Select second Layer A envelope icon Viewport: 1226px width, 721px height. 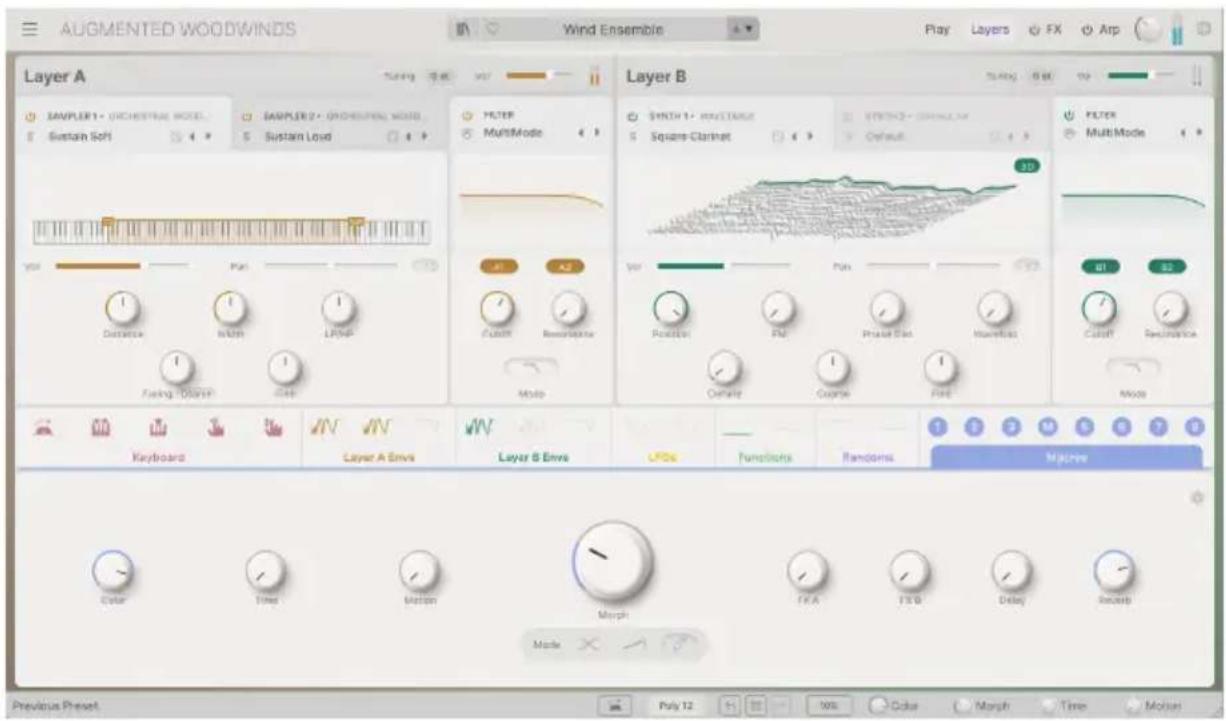pyautogui.click(x=378, y=427)
